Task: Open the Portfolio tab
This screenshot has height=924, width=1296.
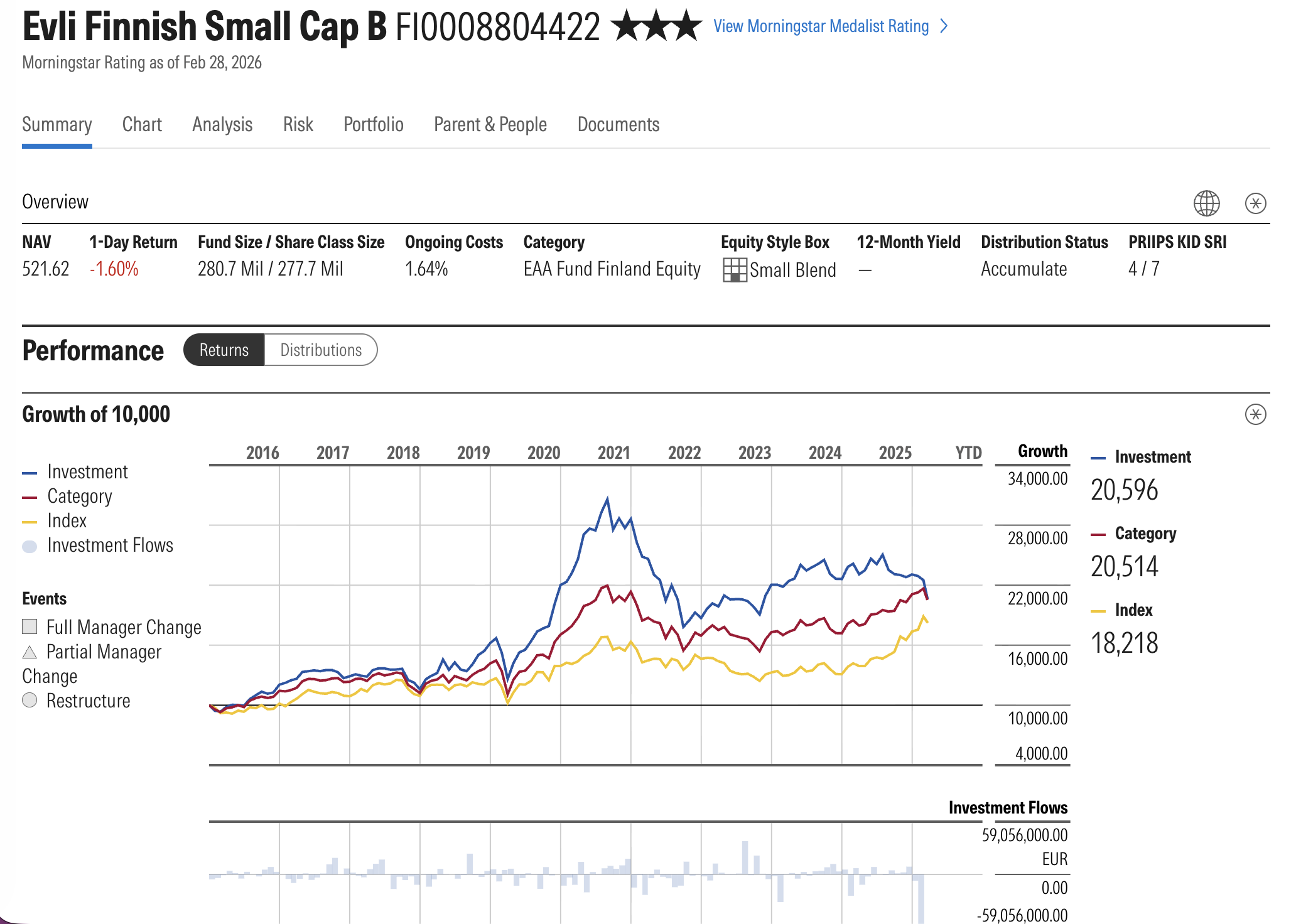Action: tap(373, 124)
